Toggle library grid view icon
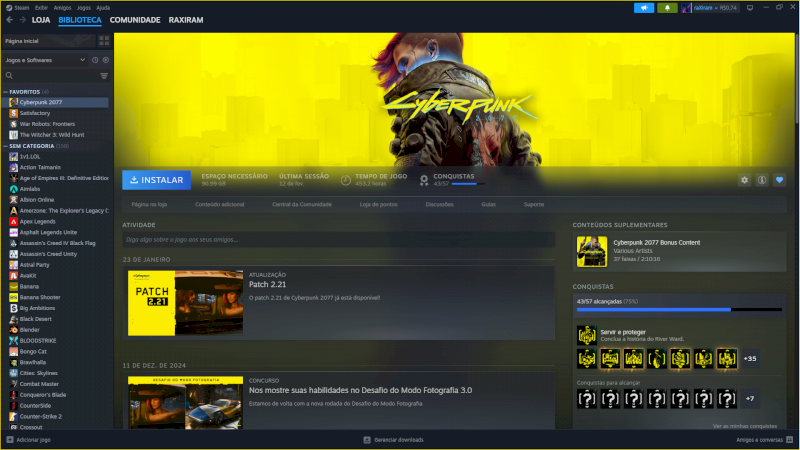The width and height of the screenshot is (800, 450). point(104,41)
